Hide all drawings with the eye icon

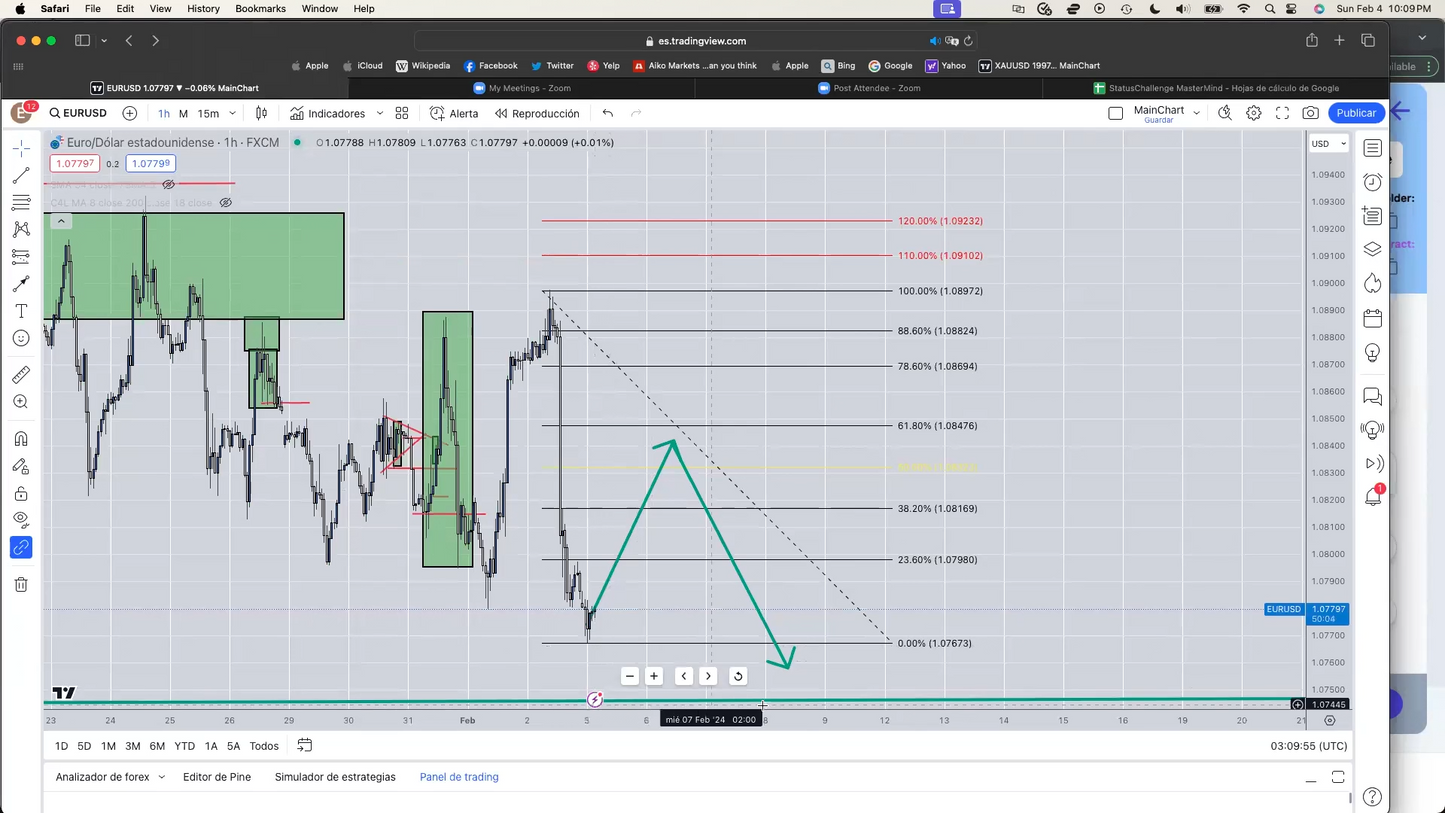click(x=21, y=520)
